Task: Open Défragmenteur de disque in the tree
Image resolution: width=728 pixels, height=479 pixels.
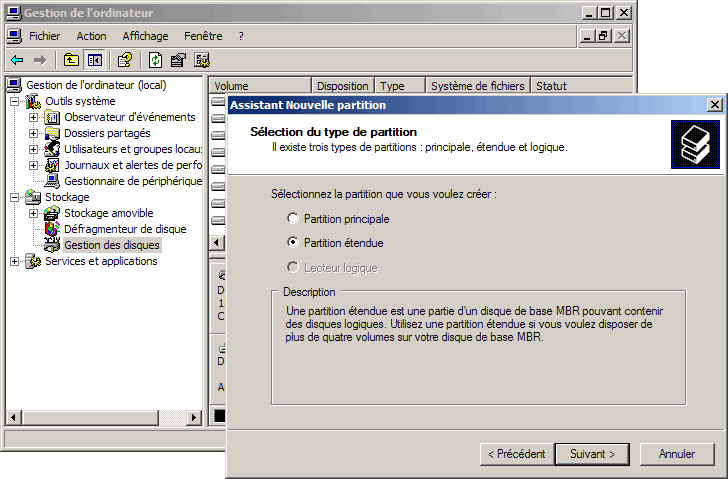Action: click(x=124, y=229)
